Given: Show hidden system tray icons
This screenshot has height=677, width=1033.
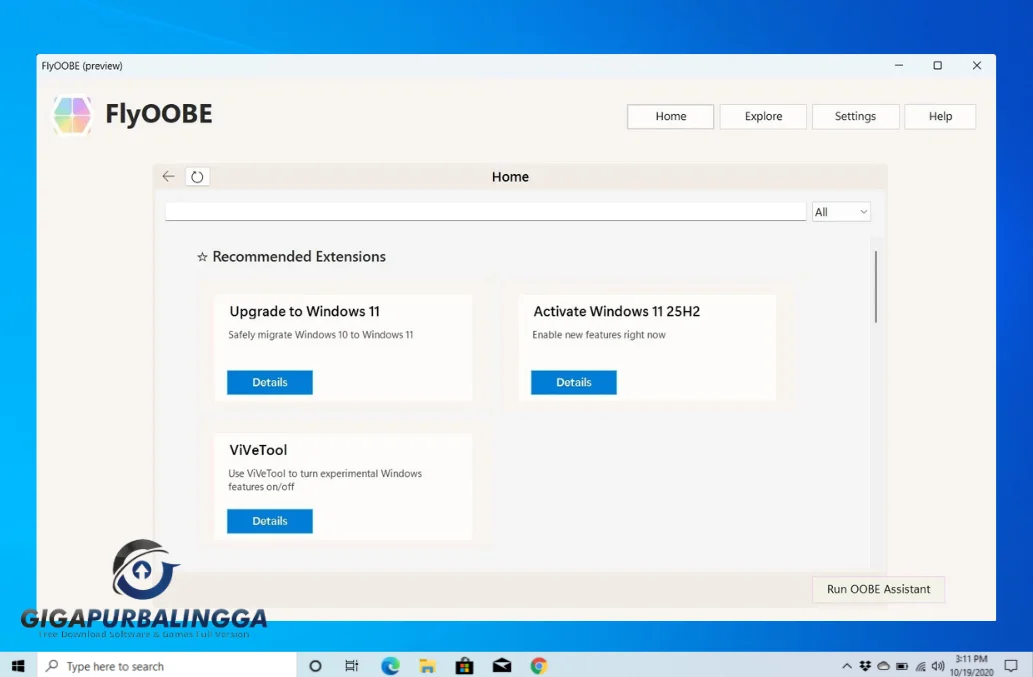Looking at the screenshot, I should (x=847, y=666).
